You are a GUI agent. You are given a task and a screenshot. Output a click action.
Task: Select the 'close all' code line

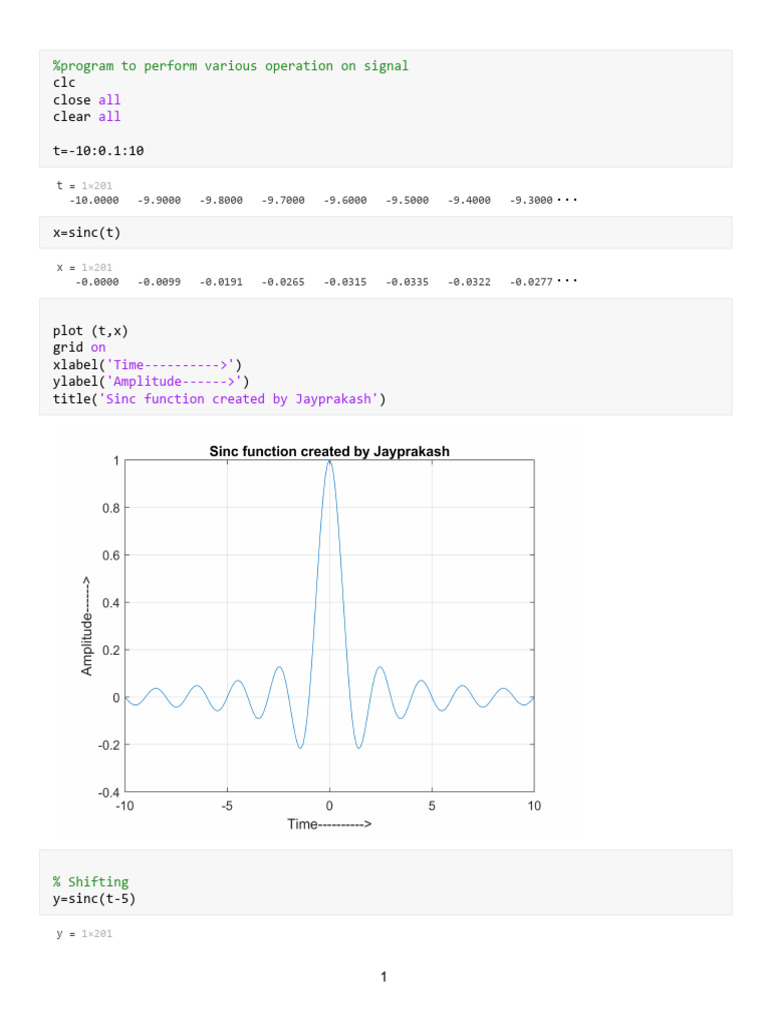pyautogui.click(x=87, y=100)
